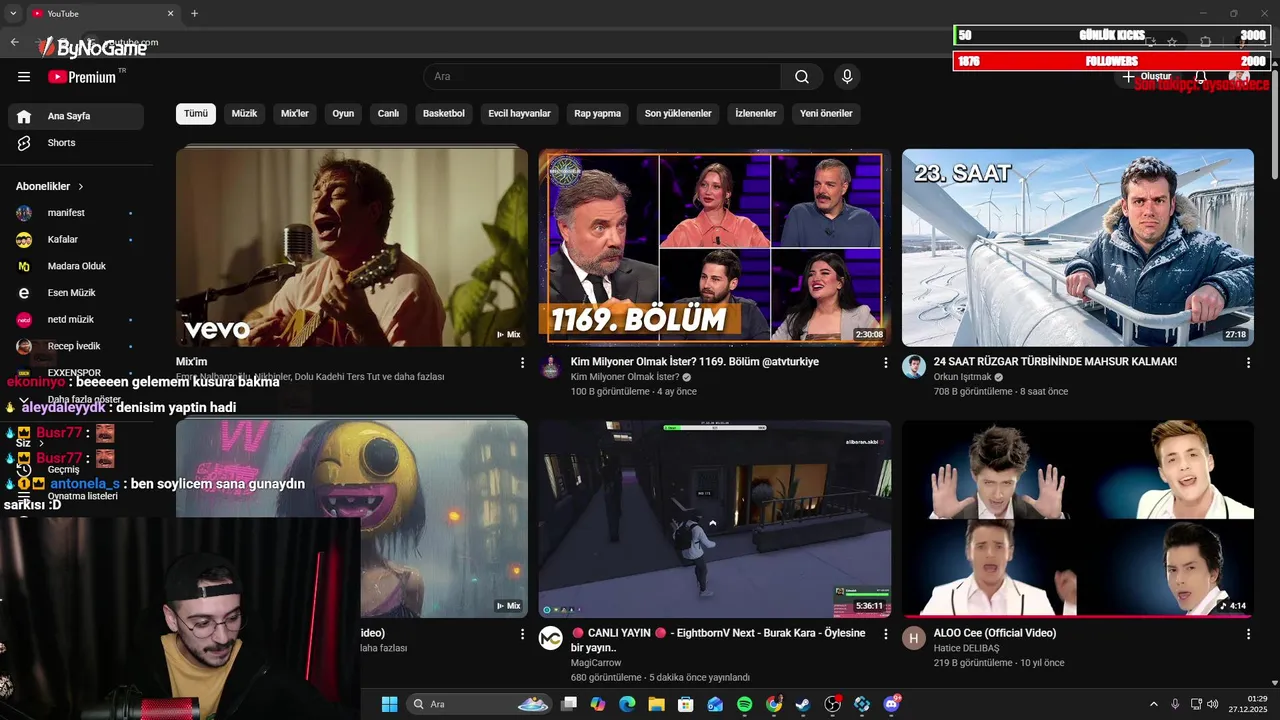The image size is (1280, 720).
Task: Click the YouTube Premium logo
Action: (82, 77)
